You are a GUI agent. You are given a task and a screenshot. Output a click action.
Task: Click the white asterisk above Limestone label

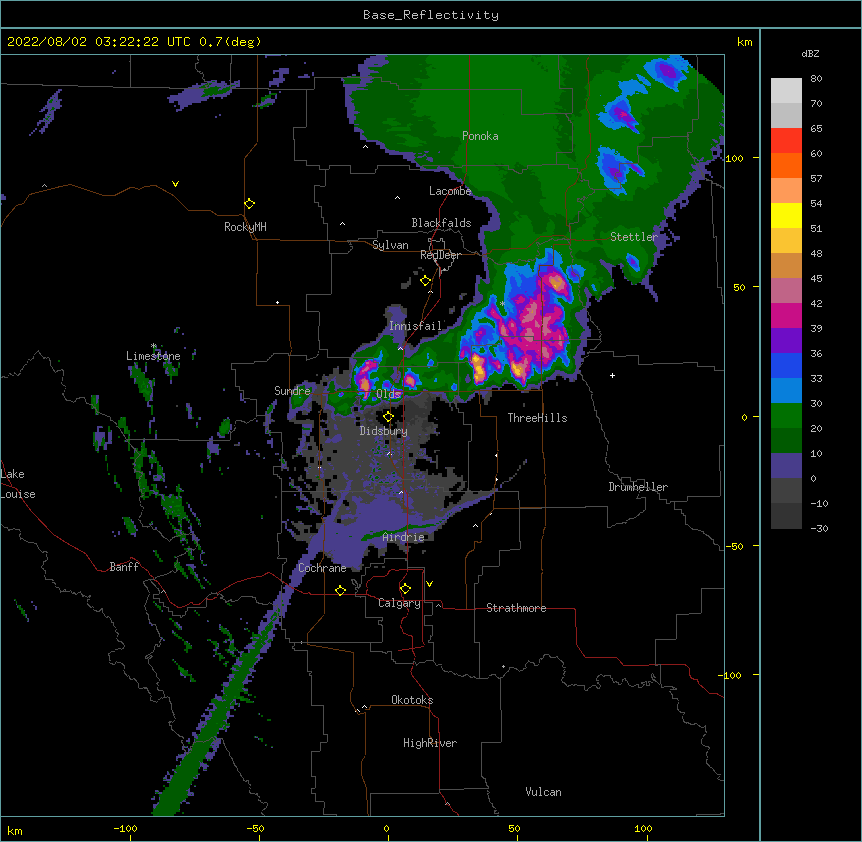click(154, 346)
